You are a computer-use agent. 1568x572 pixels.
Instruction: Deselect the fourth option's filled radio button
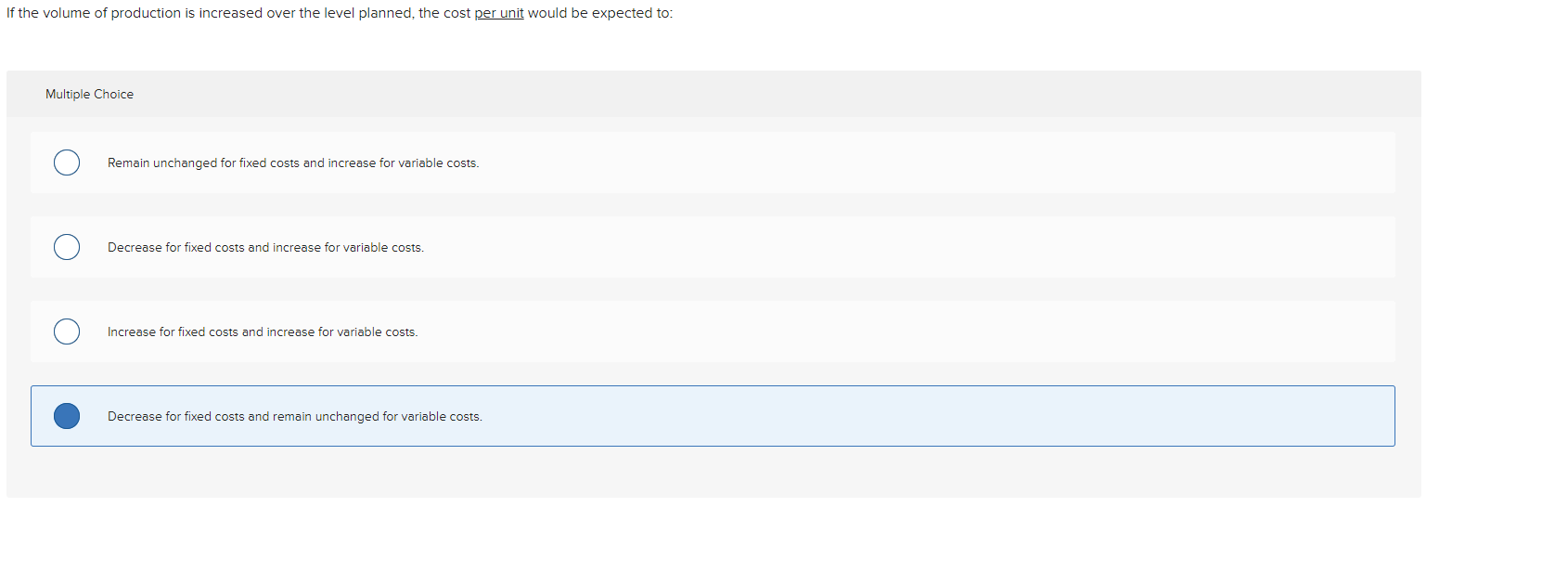coord(66,416)
